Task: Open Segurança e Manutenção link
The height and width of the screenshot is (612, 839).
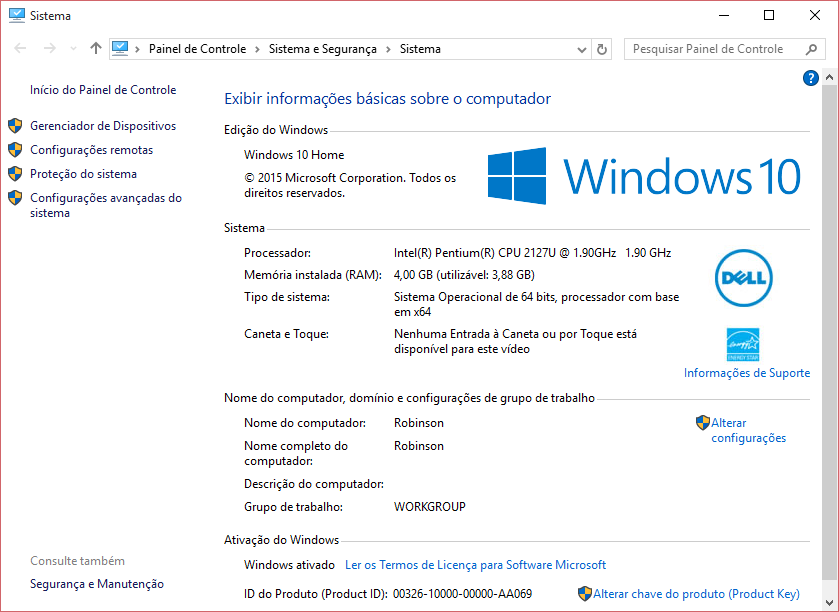Action: pos(97,584)
